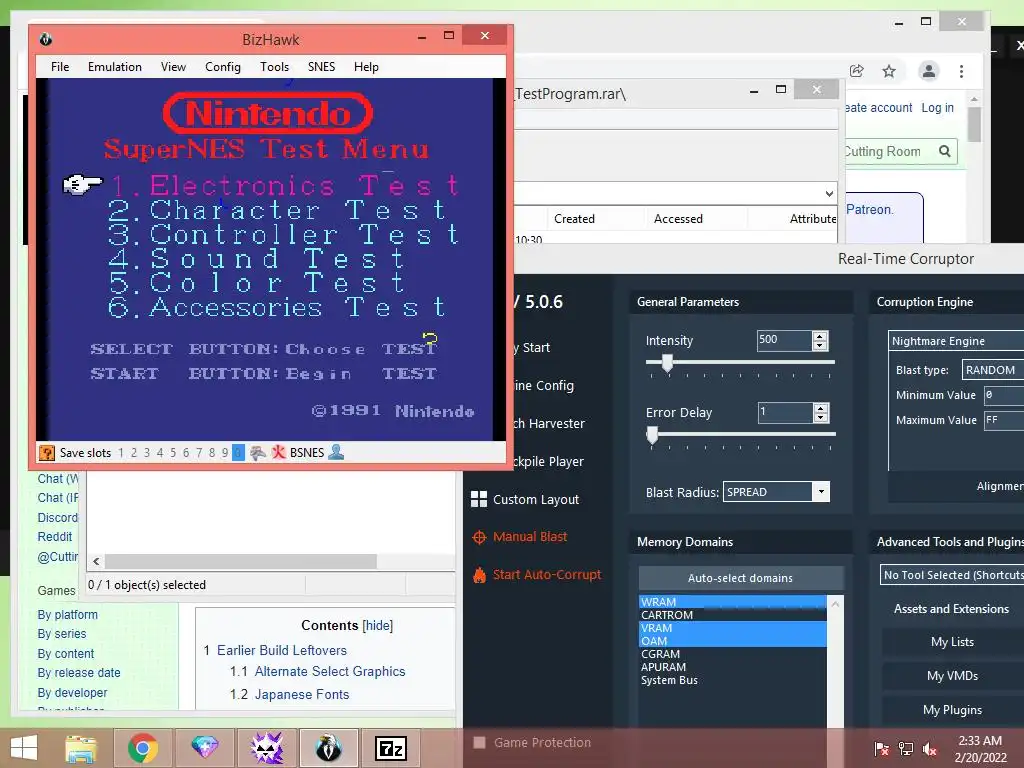The height and width of the screenshot is (768, 1024).
Task: Click the BizHawk title bar app icon
Action: 46,39
